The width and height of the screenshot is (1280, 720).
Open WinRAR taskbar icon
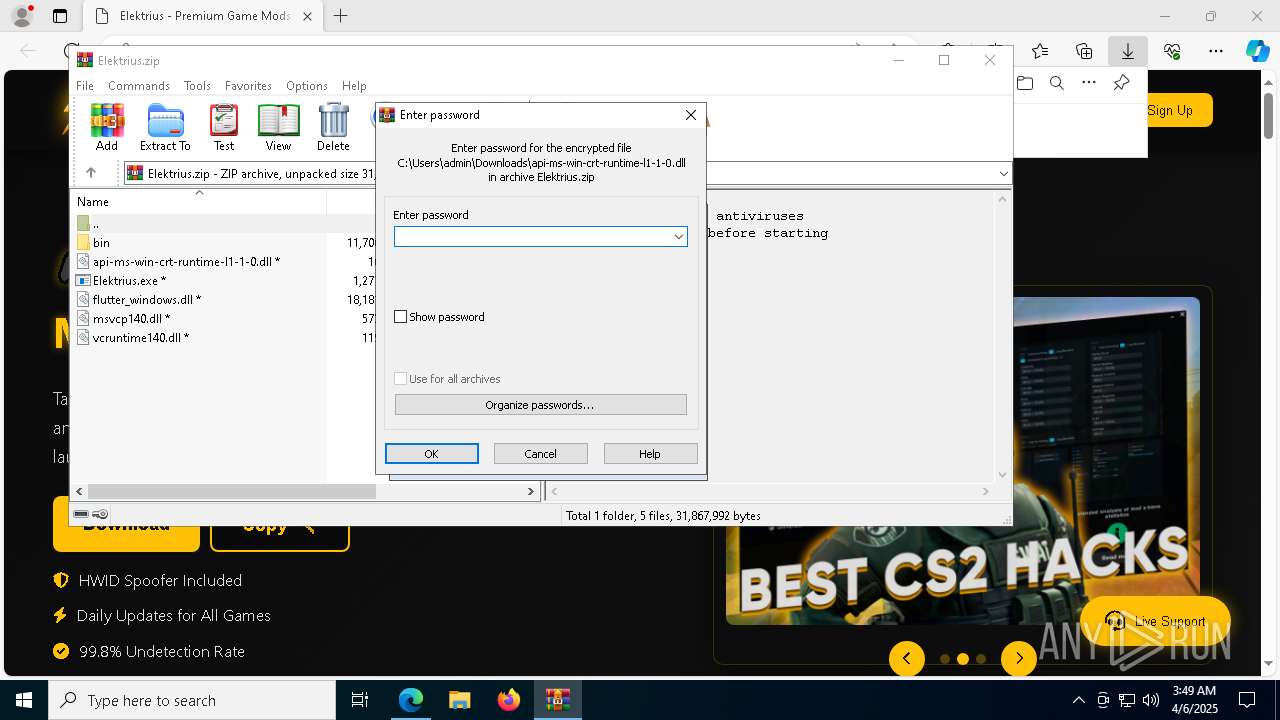point(557,700)
